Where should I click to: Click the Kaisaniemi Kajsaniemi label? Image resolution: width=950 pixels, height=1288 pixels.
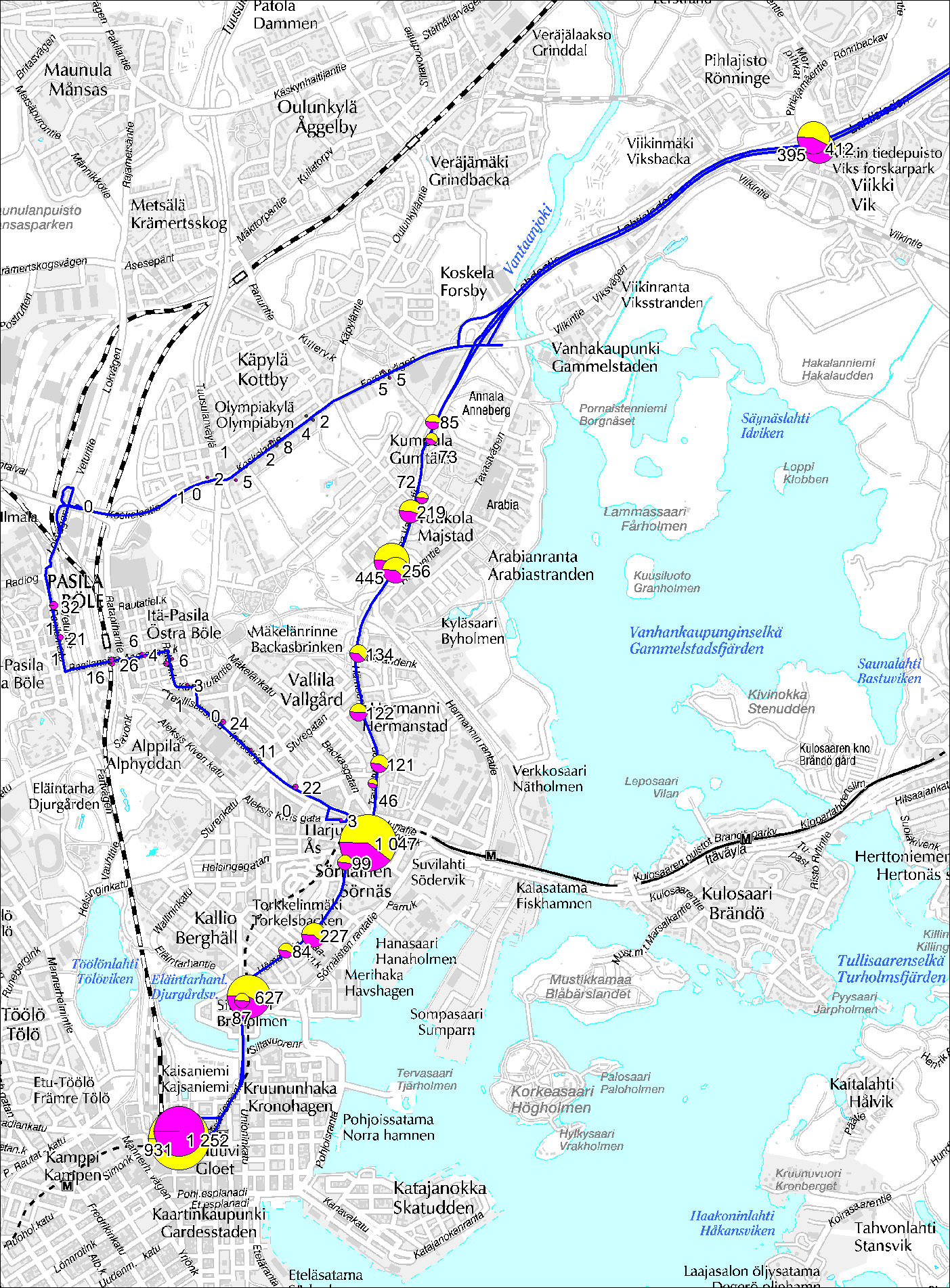196,1079
